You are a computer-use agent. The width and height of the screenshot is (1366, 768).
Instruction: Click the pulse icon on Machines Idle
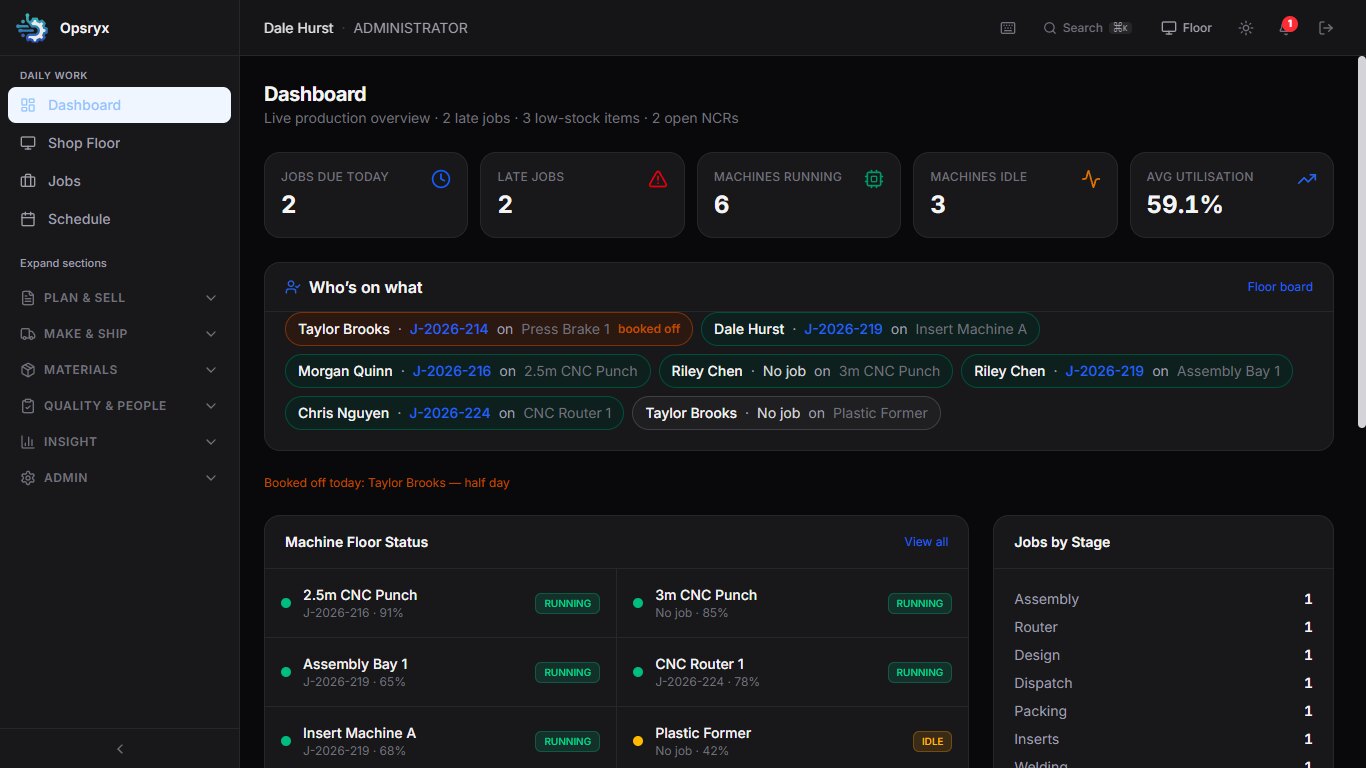1091,179
